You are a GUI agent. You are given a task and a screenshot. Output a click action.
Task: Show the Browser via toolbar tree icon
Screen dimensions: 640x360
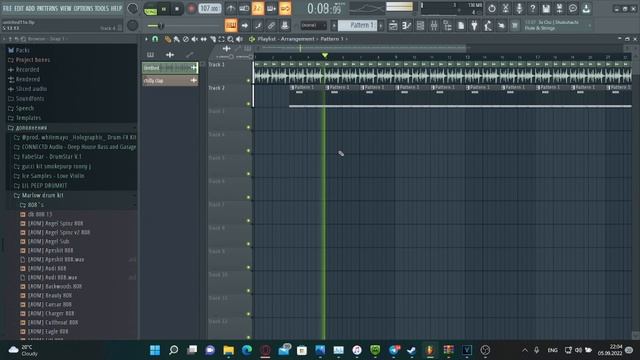447,26
